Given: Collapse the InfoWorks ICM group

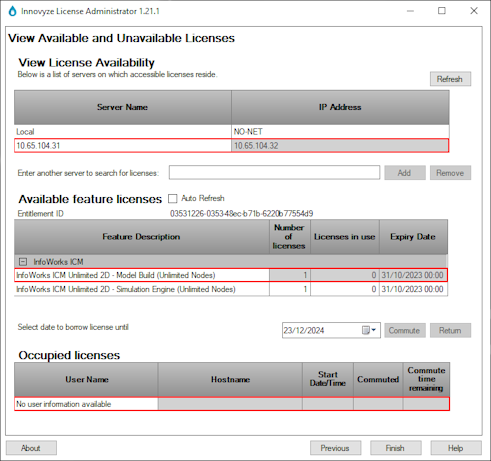Looking at the screenshot, I should 23,262.
